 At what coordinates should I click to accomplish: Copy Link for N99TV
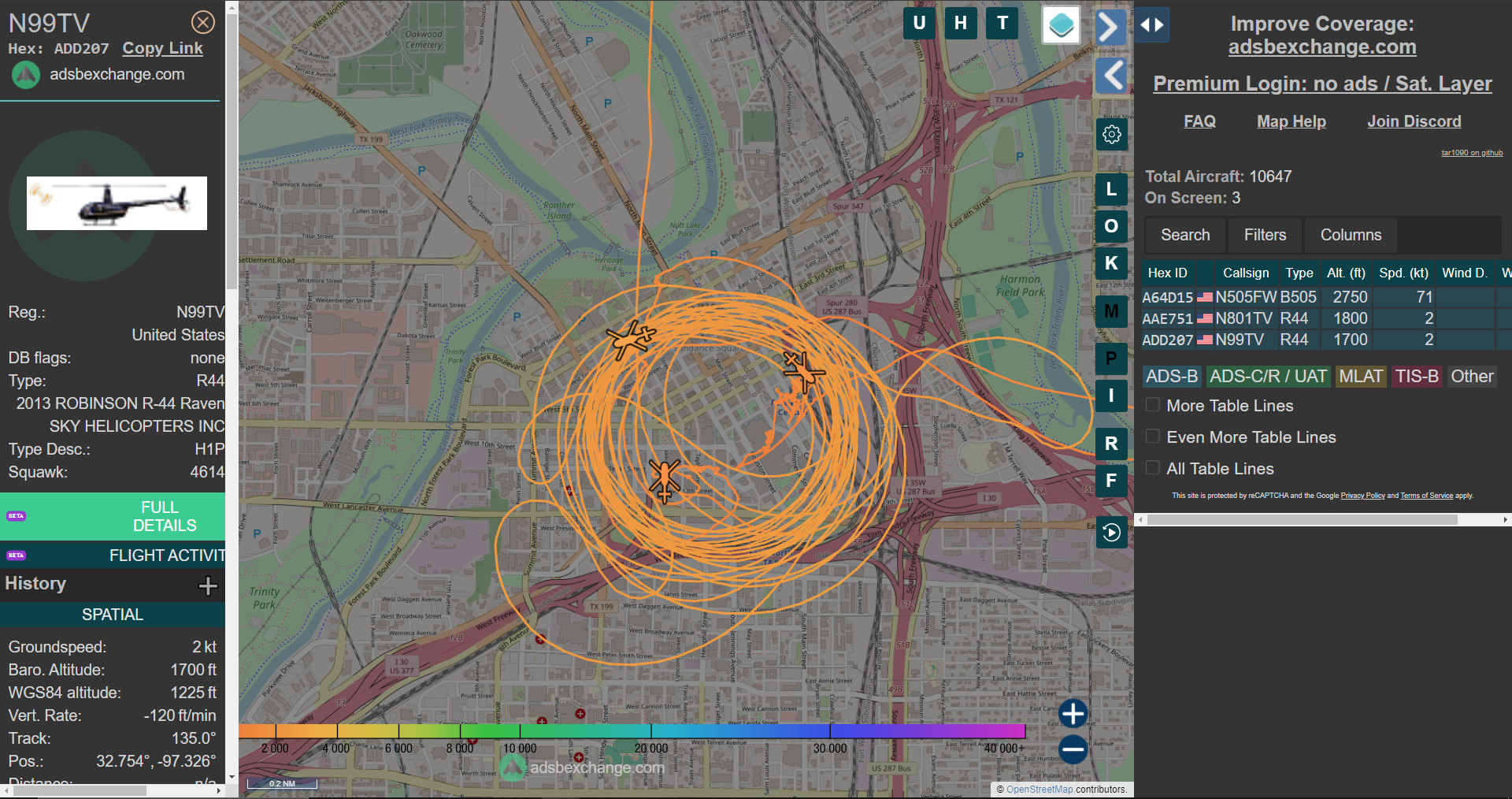click(162, 48)
